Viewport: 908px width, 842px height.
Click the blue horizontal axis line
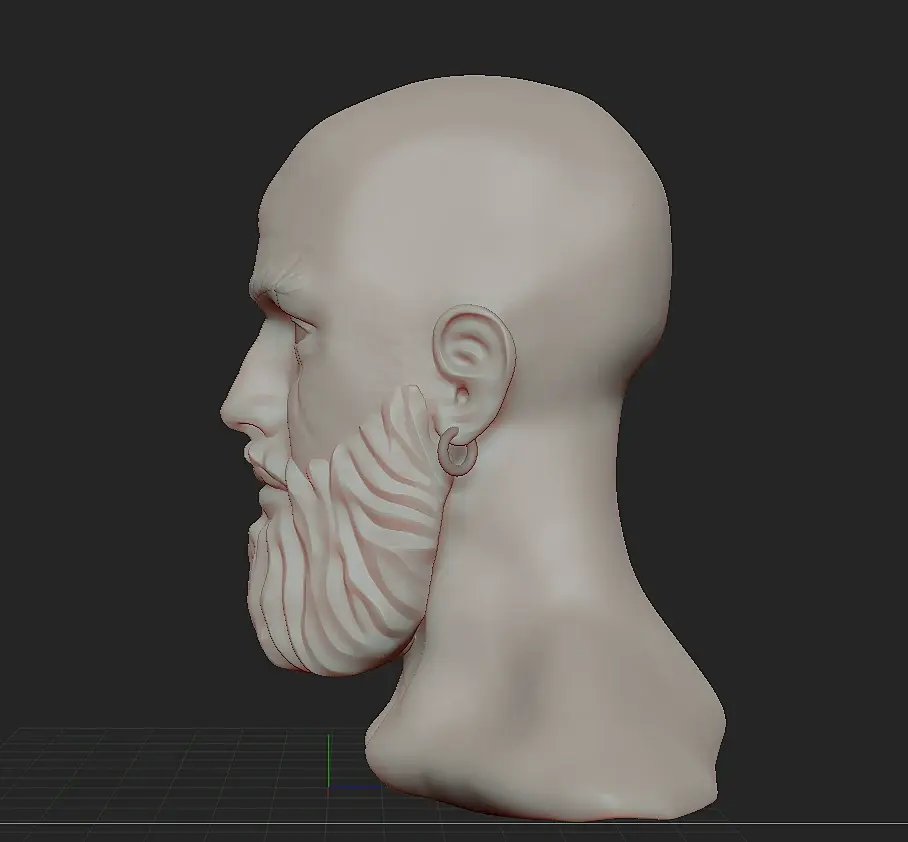(x=354, y=787)
